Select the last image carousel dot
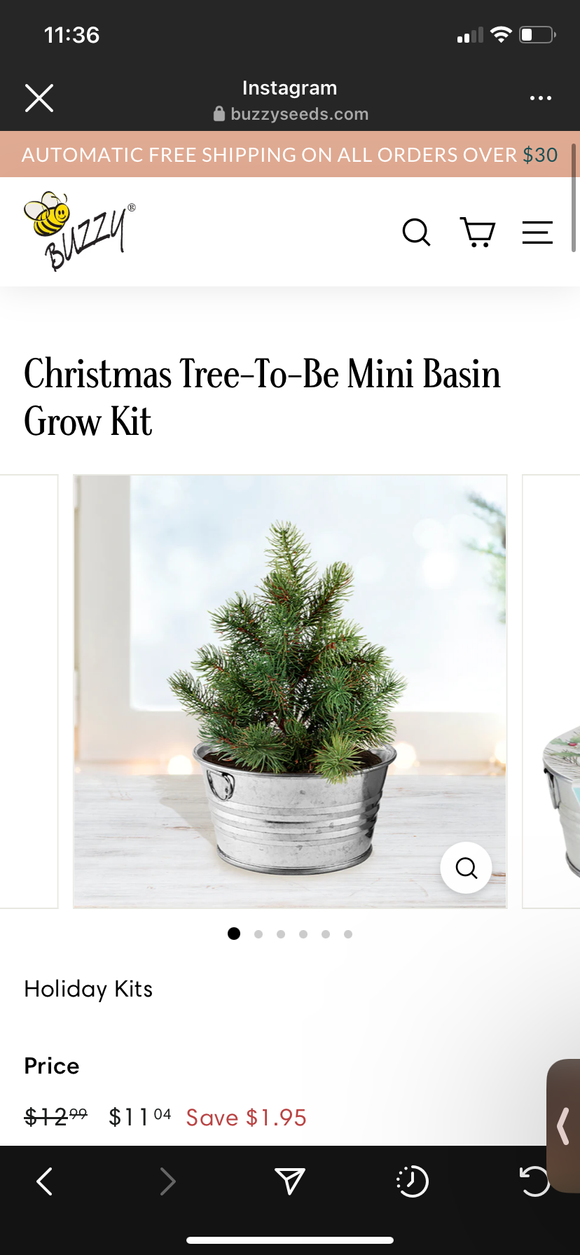This screenshot has width=580, height=1255. [x=348, y=934]
